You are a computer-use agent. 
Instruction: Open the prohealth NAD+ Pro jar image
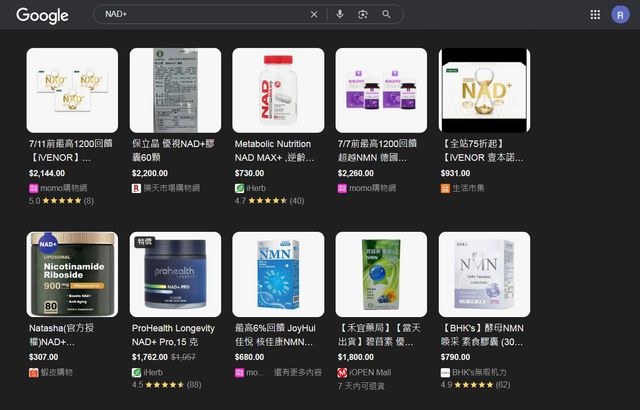tap(176, 275)
